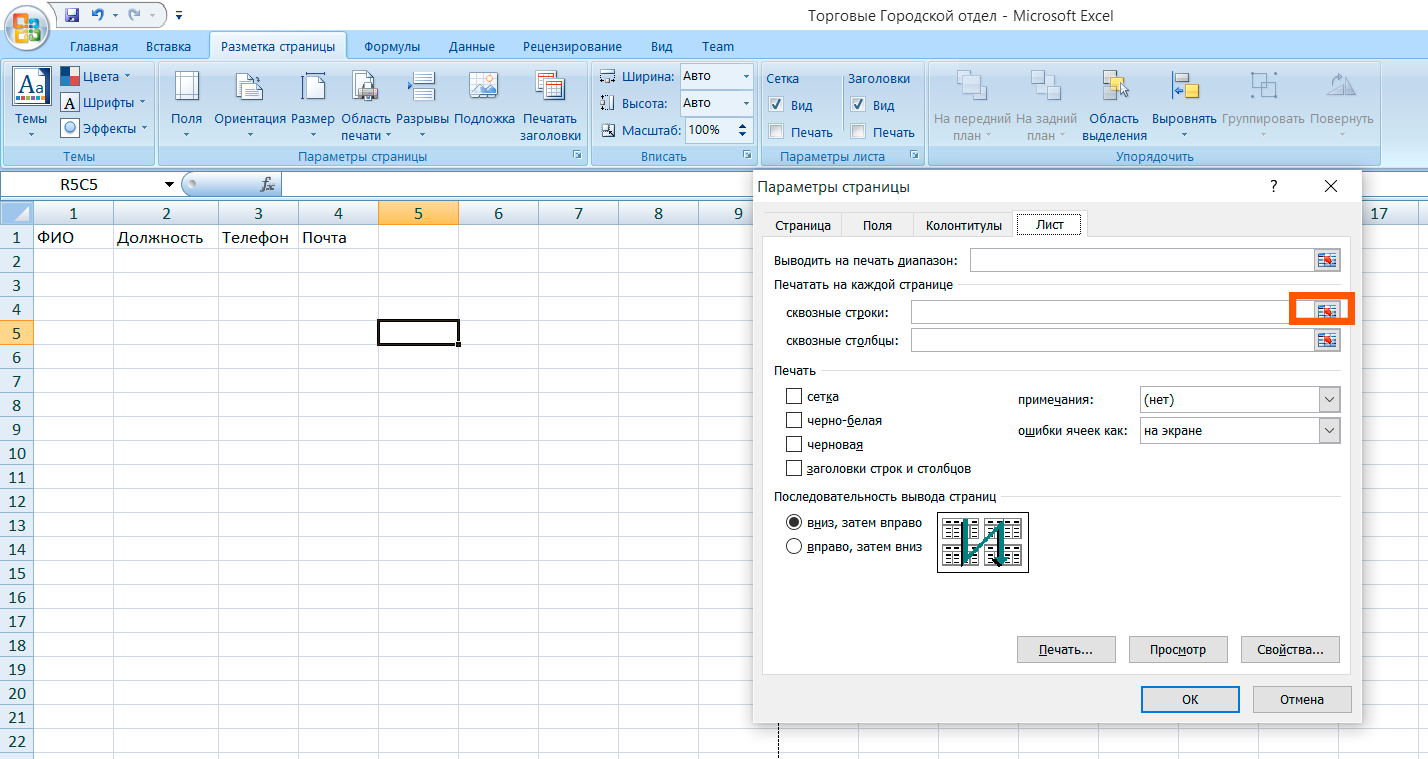Viewport: 1428px width, 759px height.
Task: Click the insert function fx icon
Action: [x=267, y=185]
